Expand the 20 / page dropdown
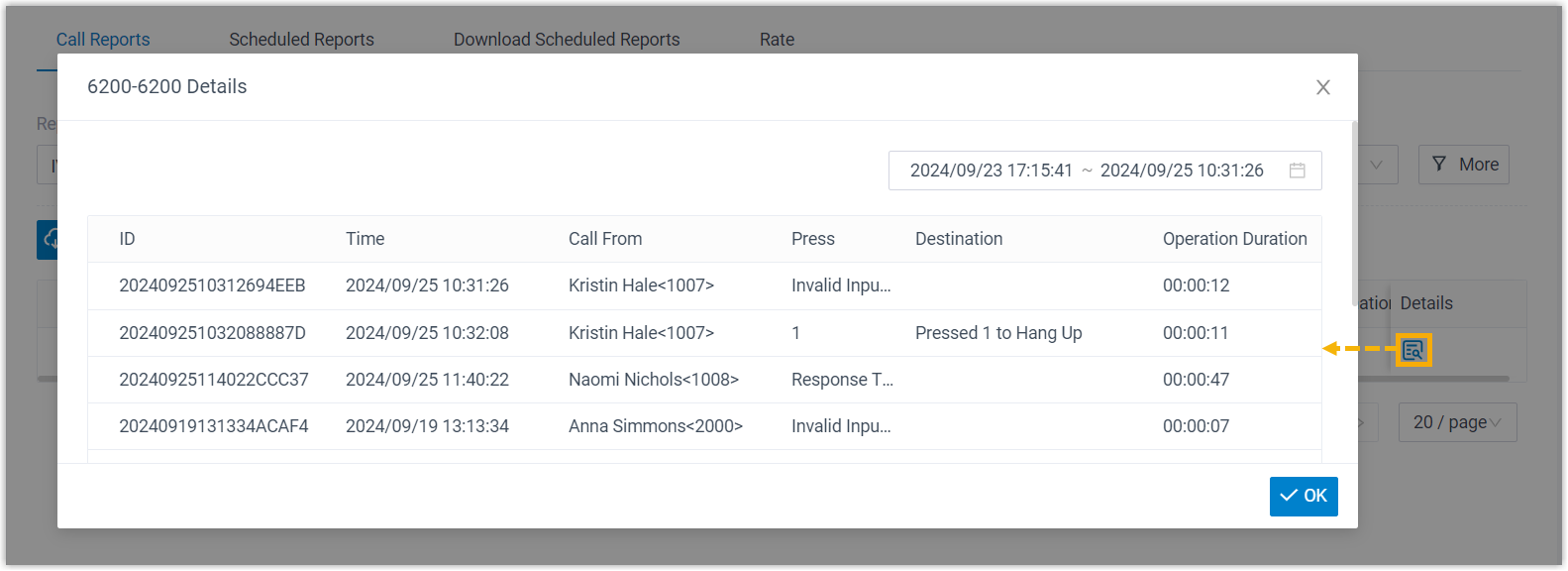The width and height of the screenshot is (1568, 571). coord(1456,422)
